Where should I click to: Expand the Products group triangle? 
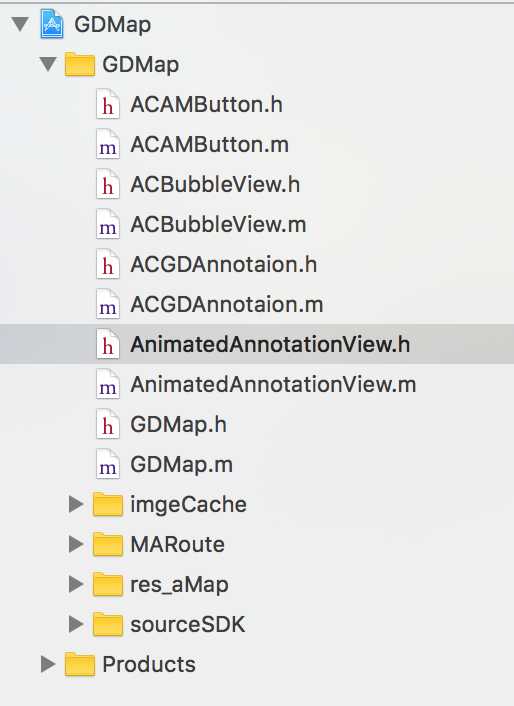click(x=48, y=664)
